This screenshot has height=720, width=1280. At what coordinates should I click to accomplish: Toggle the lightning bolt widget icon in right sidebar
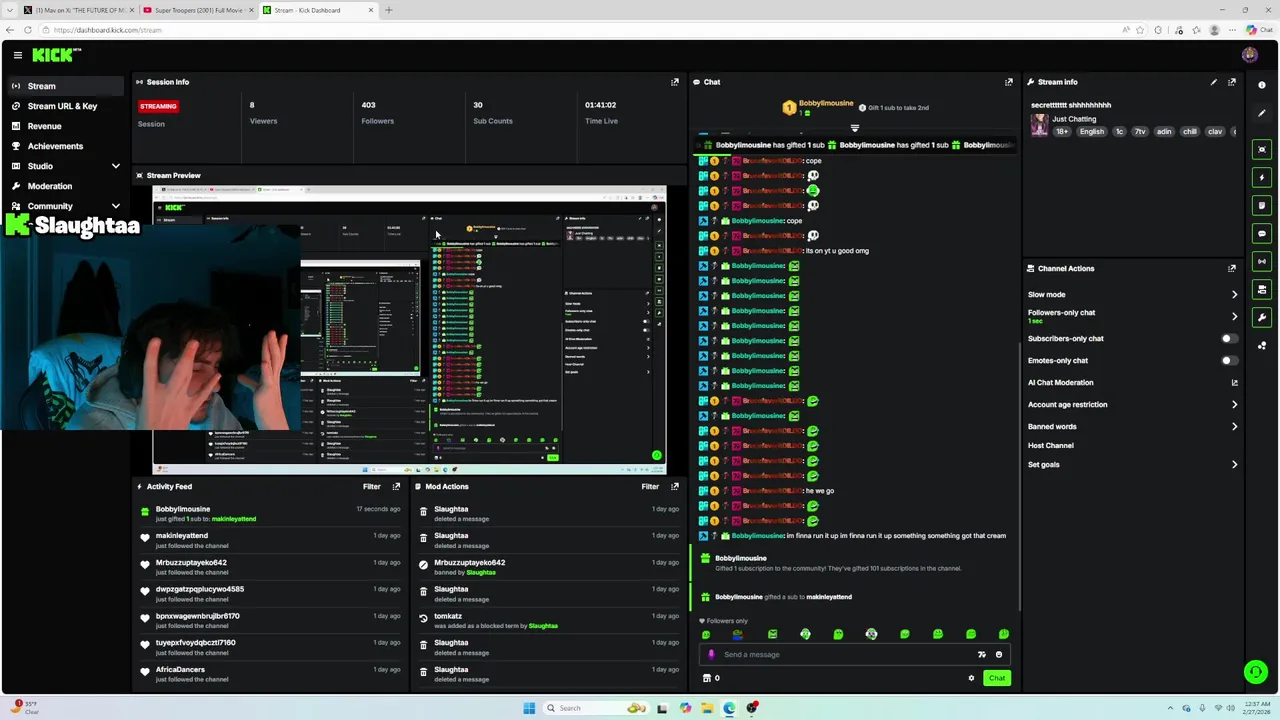(1262, 177)
